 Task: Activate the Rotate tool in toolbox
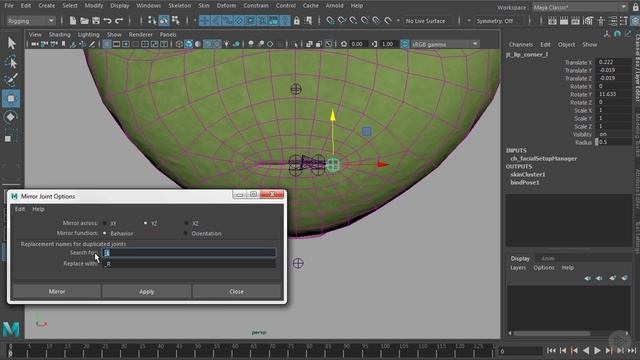point(11,117)
